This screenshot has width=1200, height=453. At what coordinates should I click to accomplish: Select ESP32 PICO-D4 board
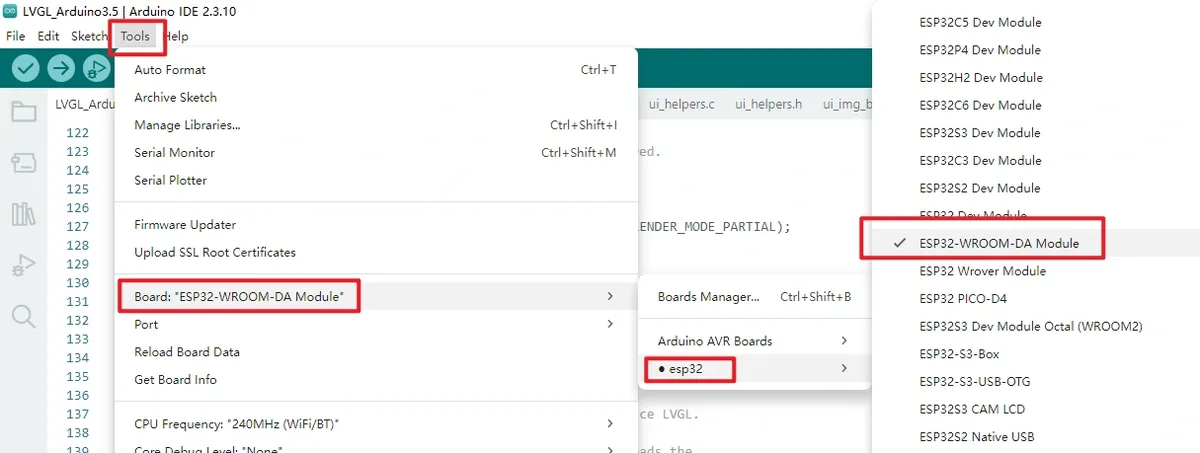[x=1036, y=298]
